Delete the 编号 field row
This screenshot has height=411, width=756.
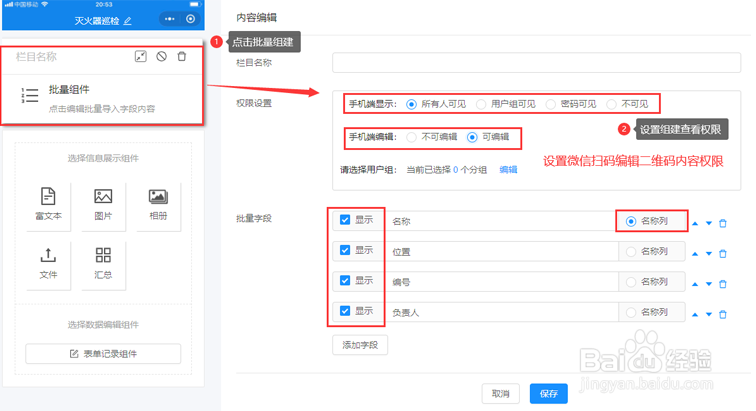pos(723,284)
